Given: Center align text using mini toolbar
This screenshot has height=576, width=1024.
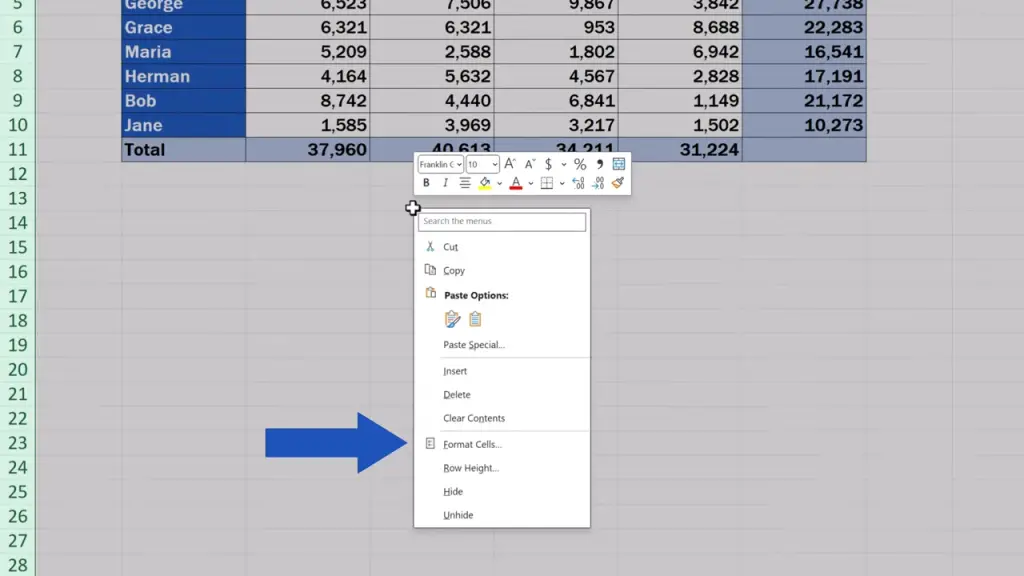Looking at the screenshot, I should [465, 183].
